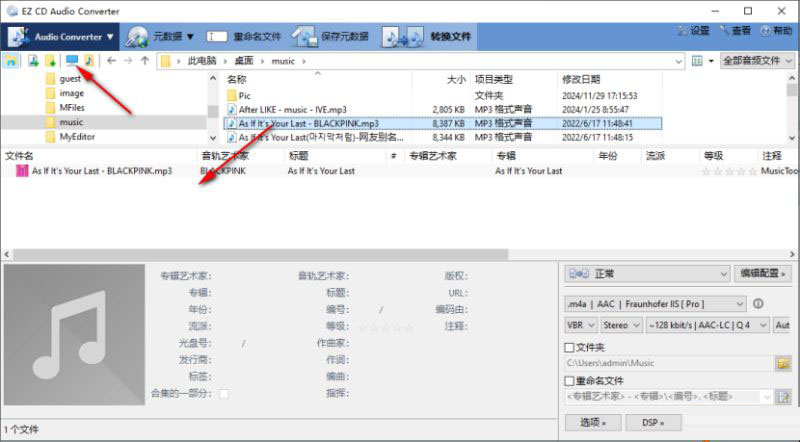
Task: Click the folder tree down scroll arrow
Action: point(213,137)
